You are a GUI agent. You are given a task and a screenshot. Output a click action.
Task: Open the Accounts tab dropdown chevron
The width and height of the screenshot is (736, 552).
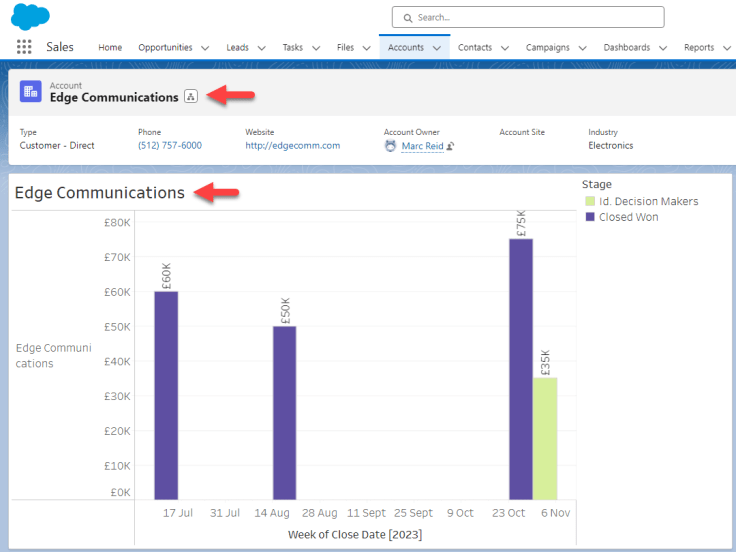tap(436, 48)
